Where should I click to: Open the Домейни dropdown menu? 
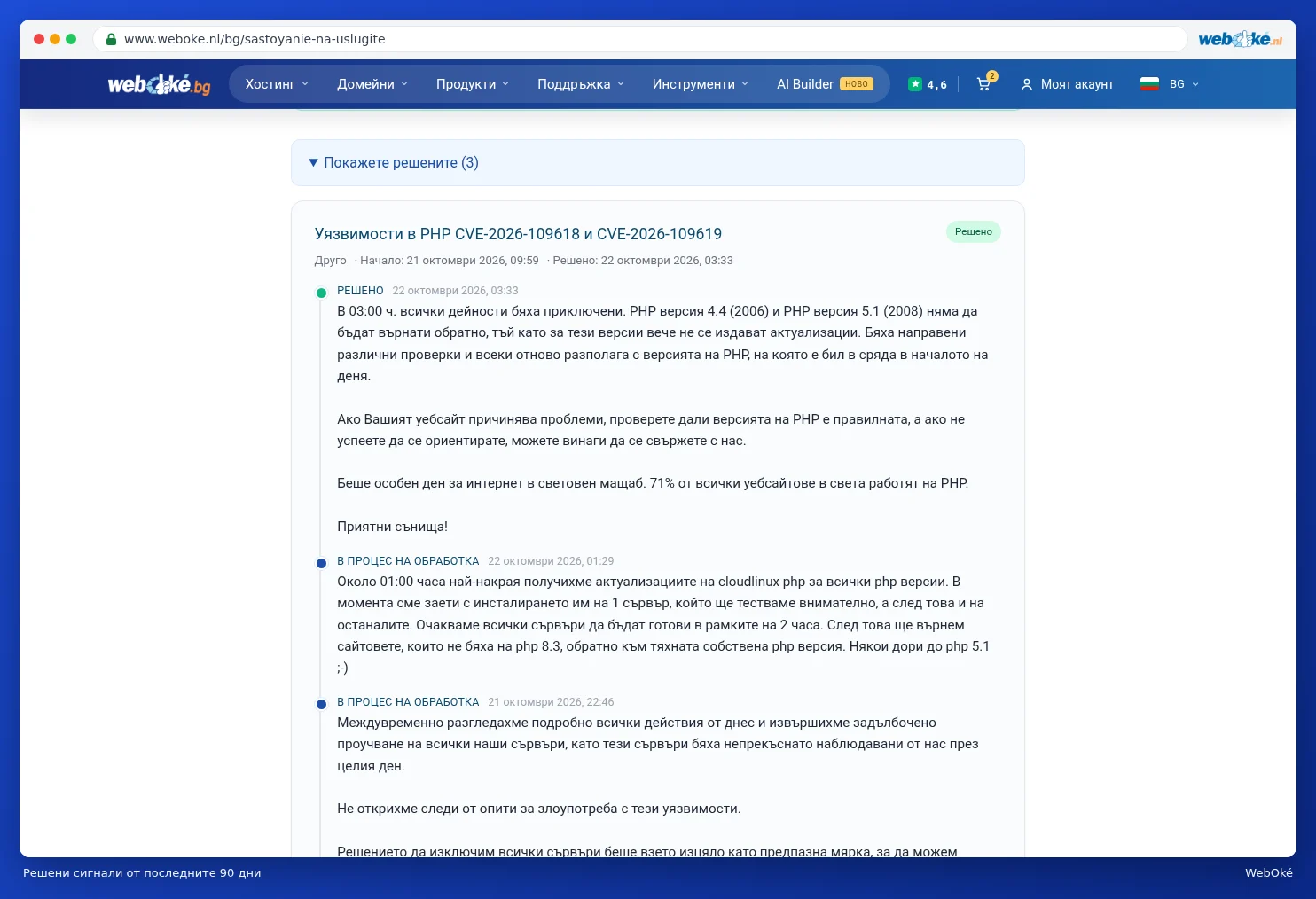coord(372,84)
